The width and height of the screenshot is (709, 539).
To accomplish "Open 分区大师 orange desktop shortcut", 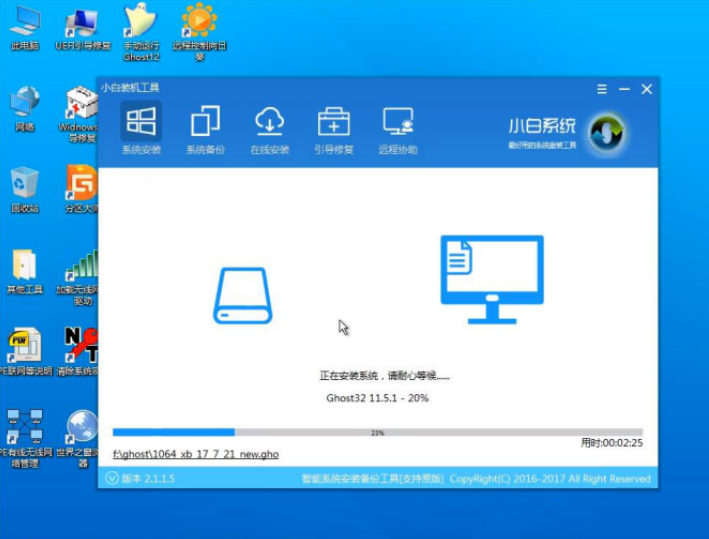I will coord(81,189).
